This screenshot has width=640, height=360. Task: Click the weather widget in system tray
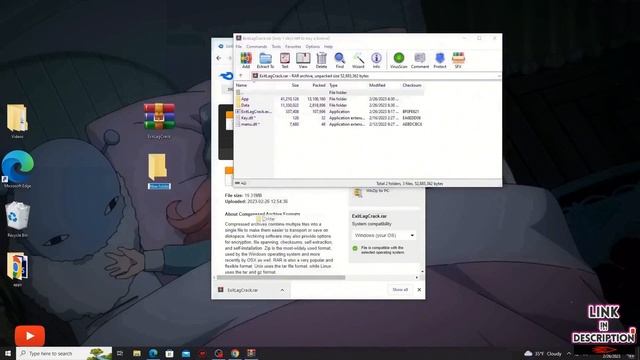click(x=542, y=353)
